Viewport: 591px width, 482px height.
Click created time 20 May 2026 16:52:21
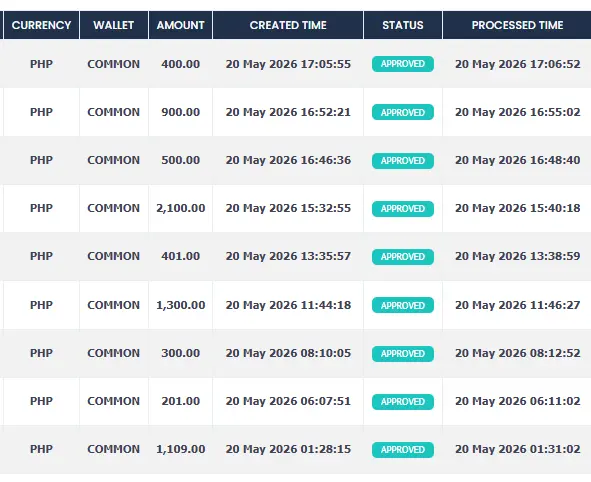288,112
